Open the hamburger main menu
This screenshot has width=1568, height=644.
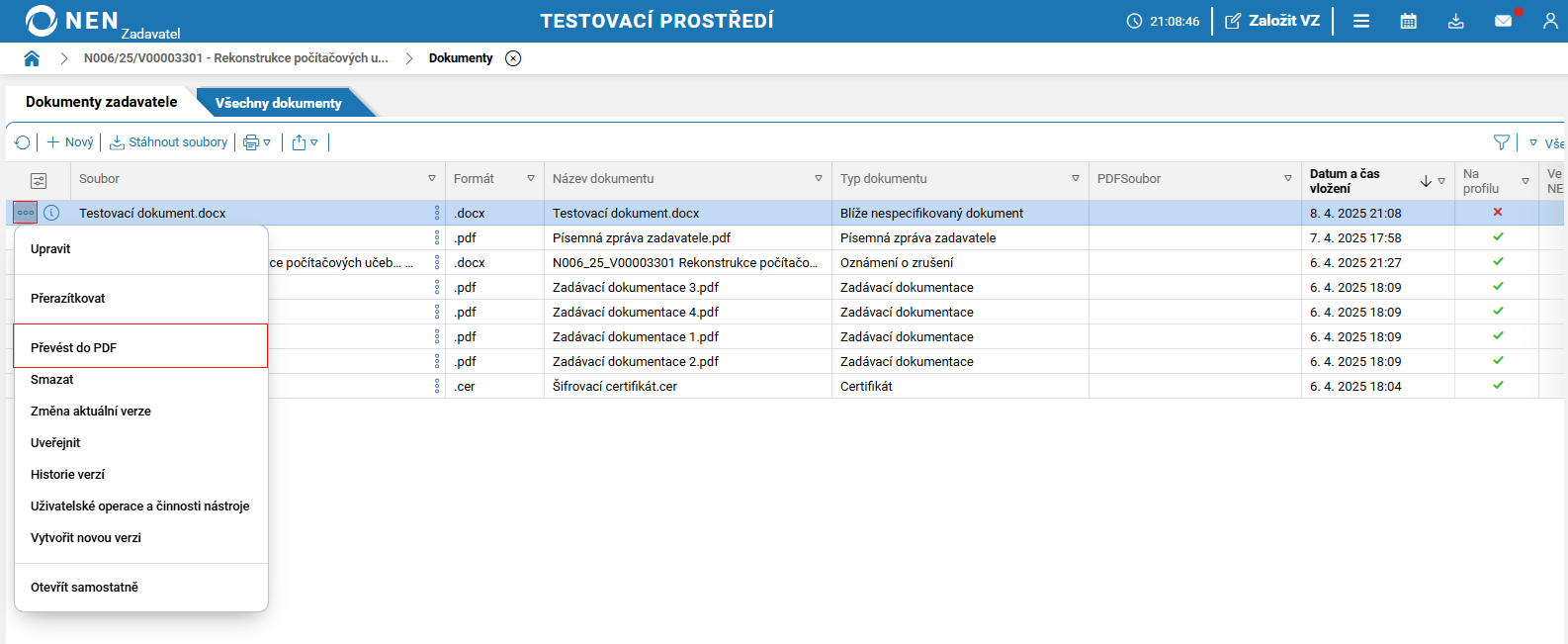[x=1361, y=21]
